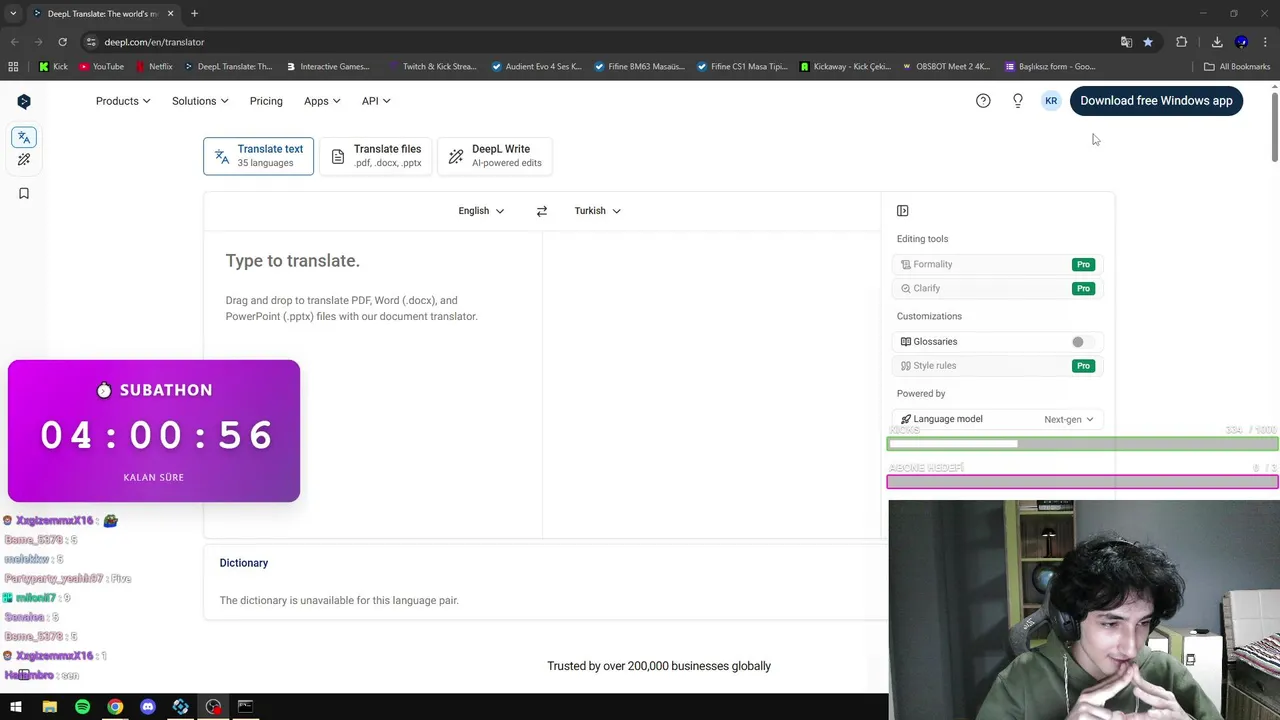
Task: Open the YouTube bookmark
Action: [102, 67]
